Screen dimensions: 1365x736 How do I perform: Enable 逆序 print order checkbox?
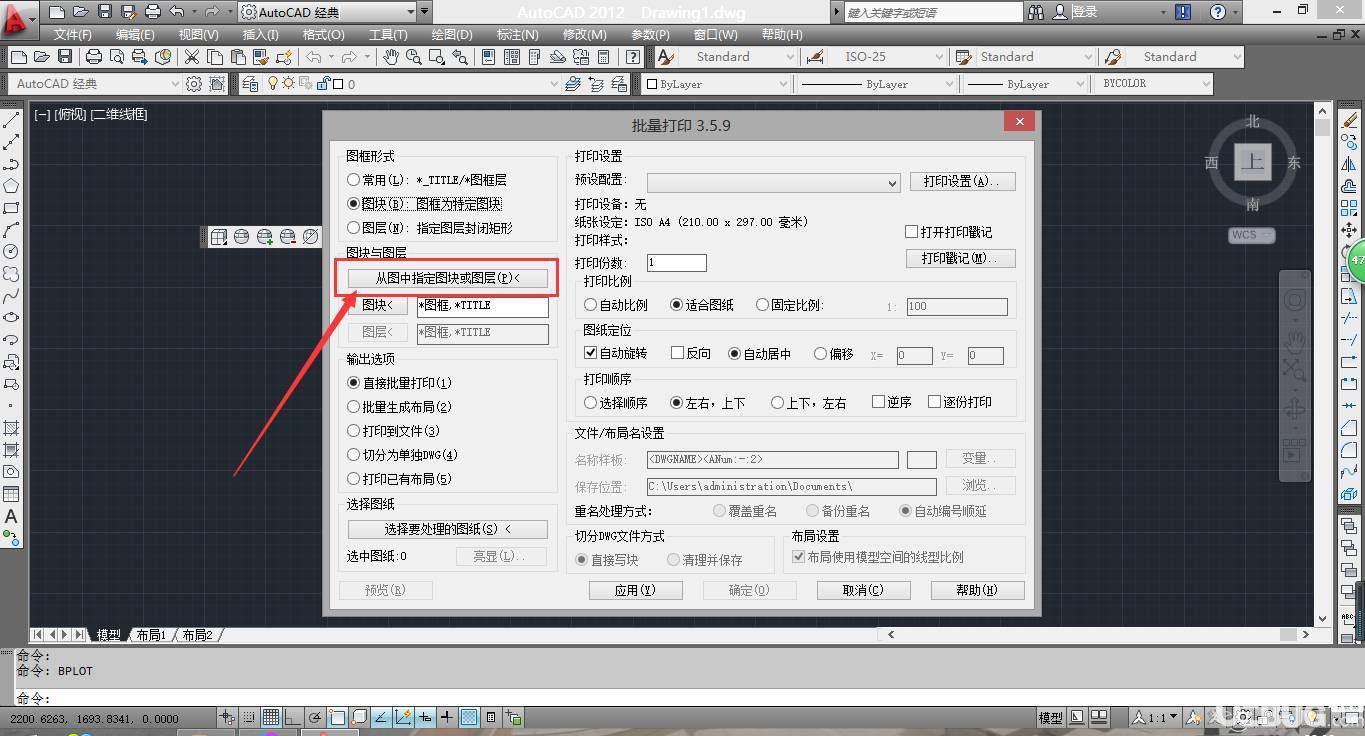[878, 402]
